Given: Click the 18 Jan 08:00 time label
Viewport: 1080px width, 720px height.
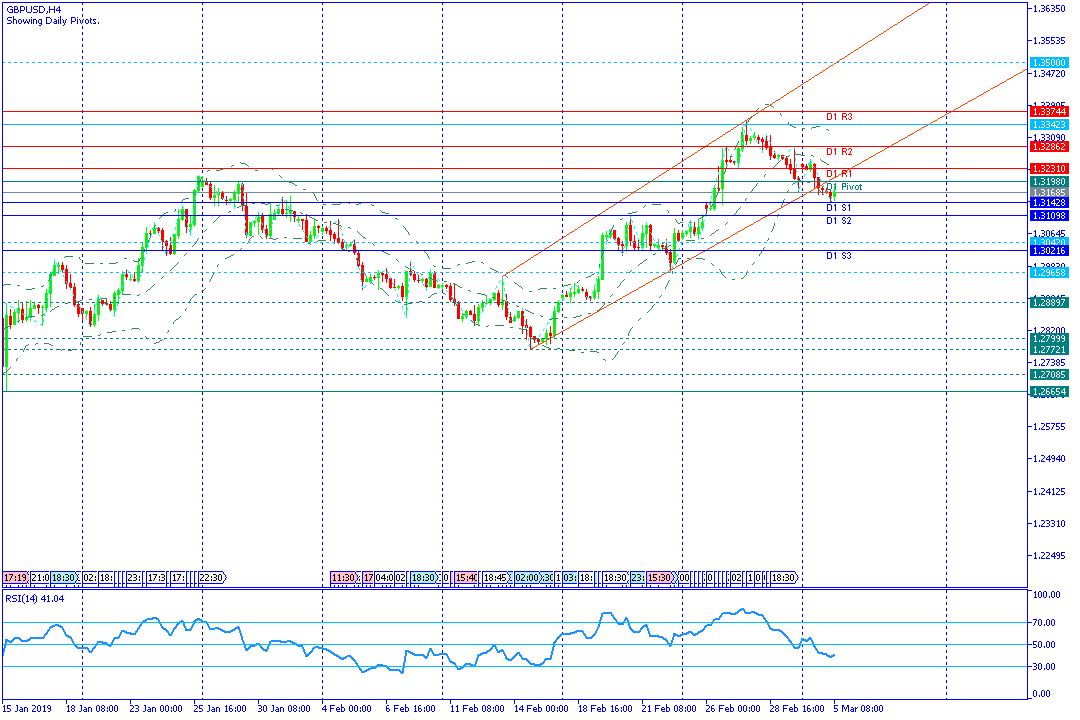Looking at the screenshot, I should coord(92,709).
